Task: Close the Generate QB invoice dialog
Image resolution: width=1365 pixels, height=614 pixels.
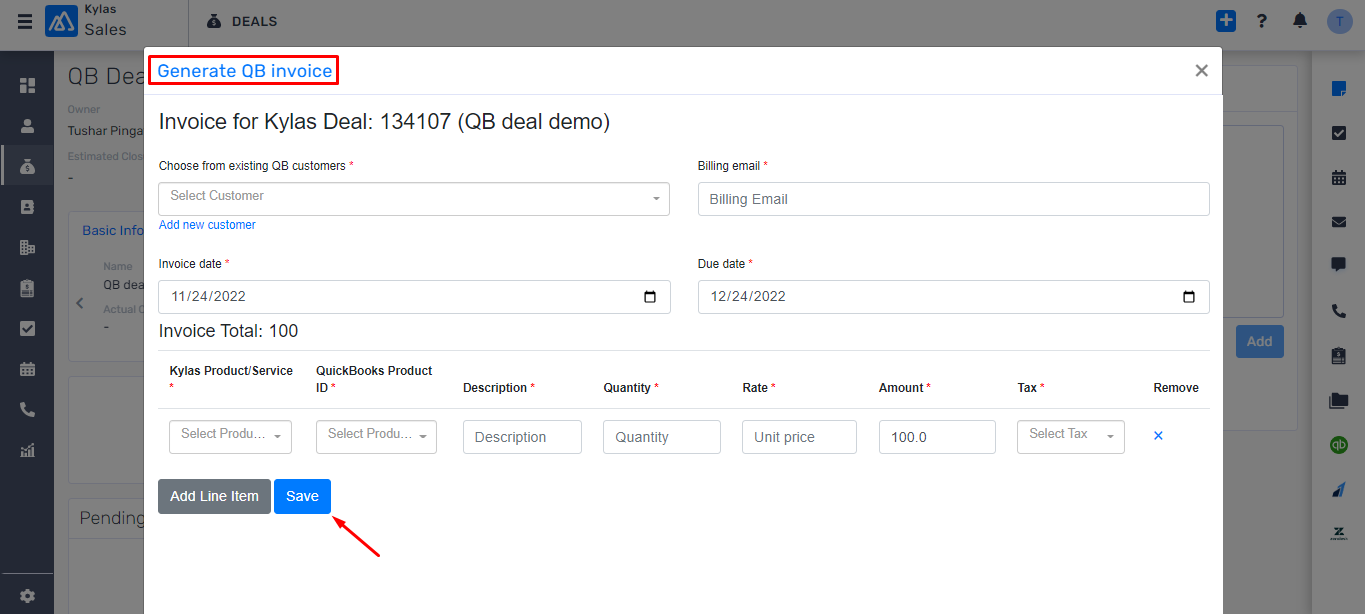Action: coord(1201,70)
